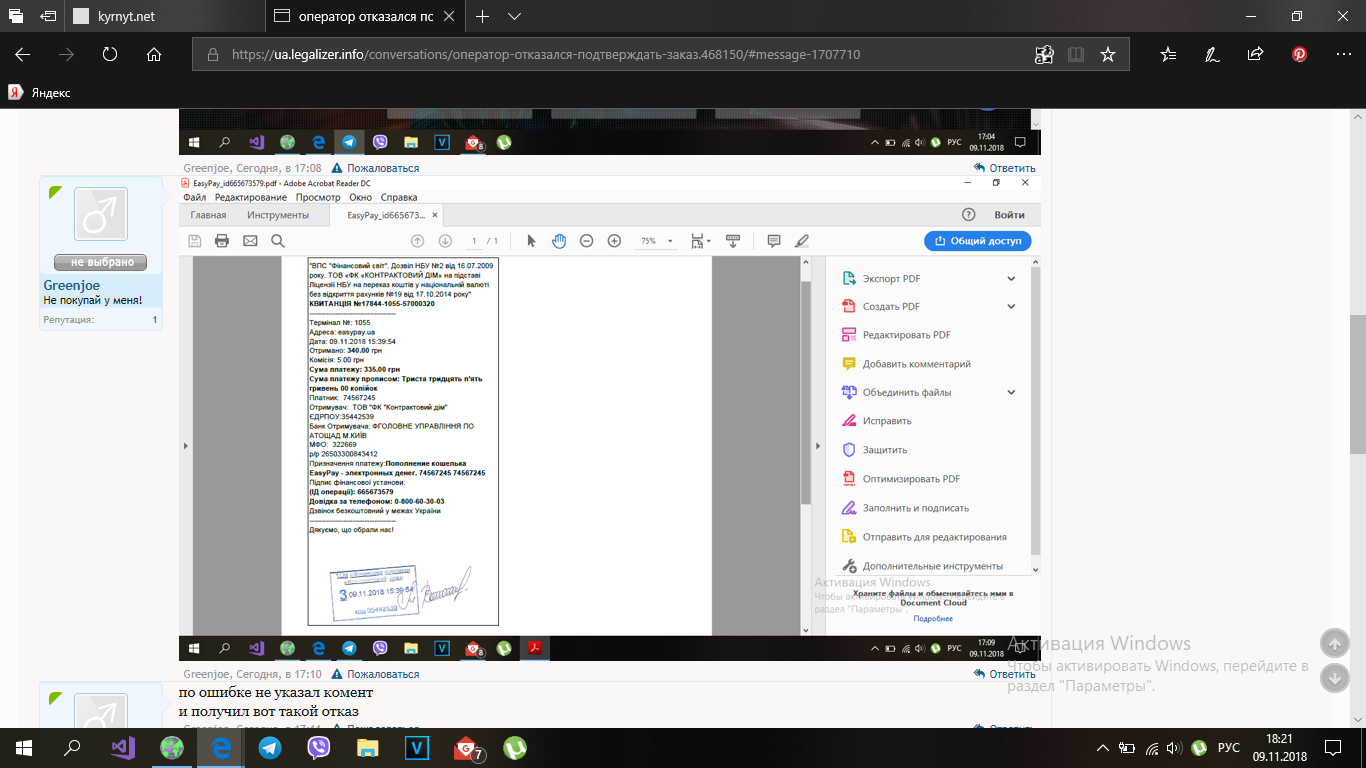Open the 75% zoom dropdown in Acrobat screenshot
This screenshot has height=768, width=1366.
(x=655, y=241)
